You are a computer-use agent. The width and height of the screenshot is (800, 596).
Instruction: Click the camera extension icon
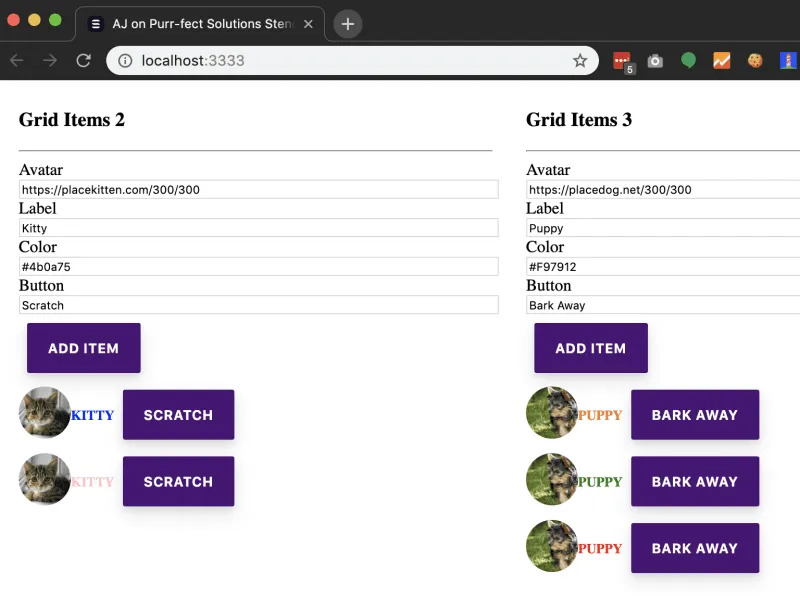[x=655, y=61]
